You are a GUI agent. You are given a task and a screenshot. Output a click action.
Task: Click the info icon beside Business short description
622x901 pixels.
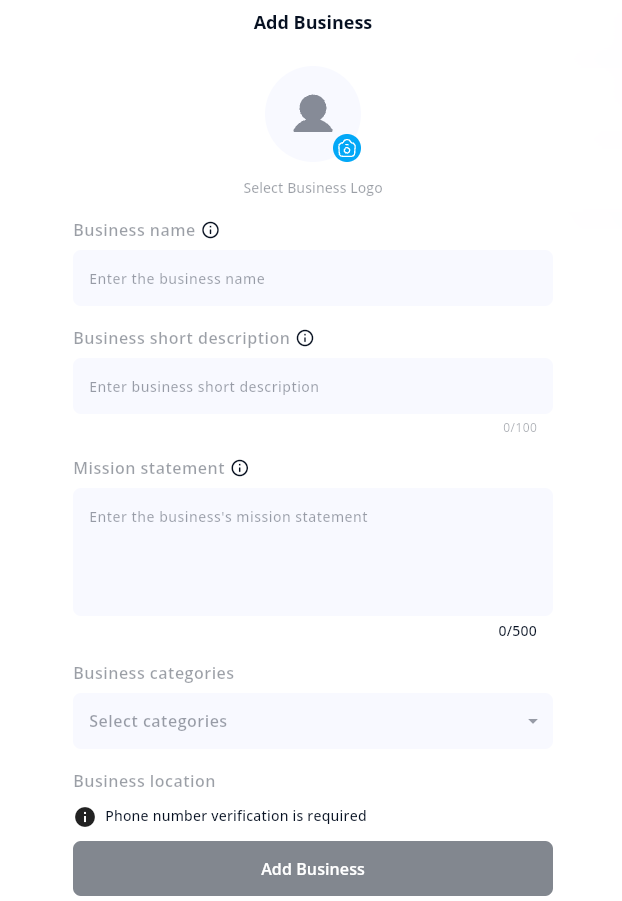coord(305,338)
